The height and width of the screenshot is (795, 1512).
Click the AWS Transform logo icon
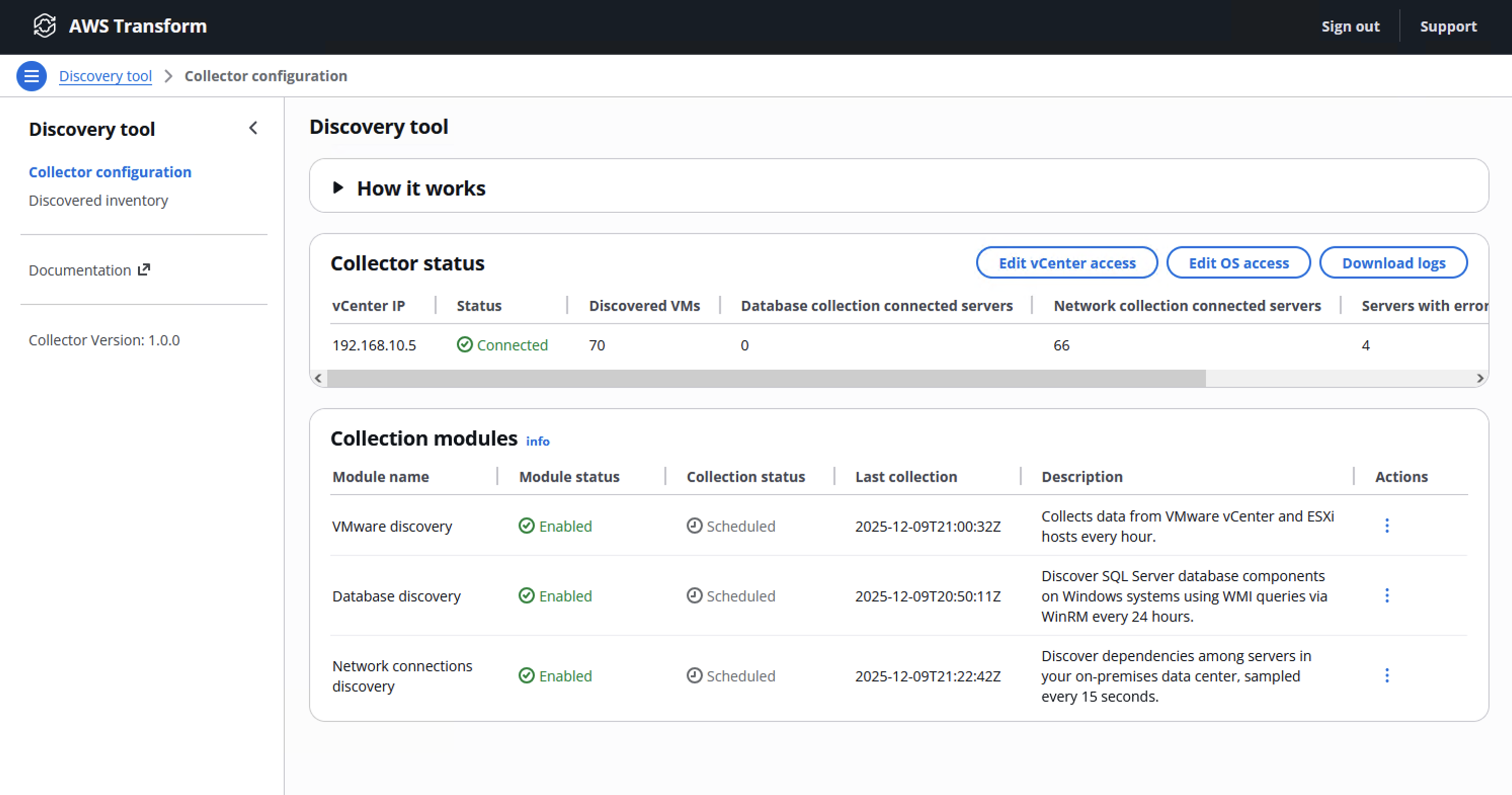click(x=45, y=26)
